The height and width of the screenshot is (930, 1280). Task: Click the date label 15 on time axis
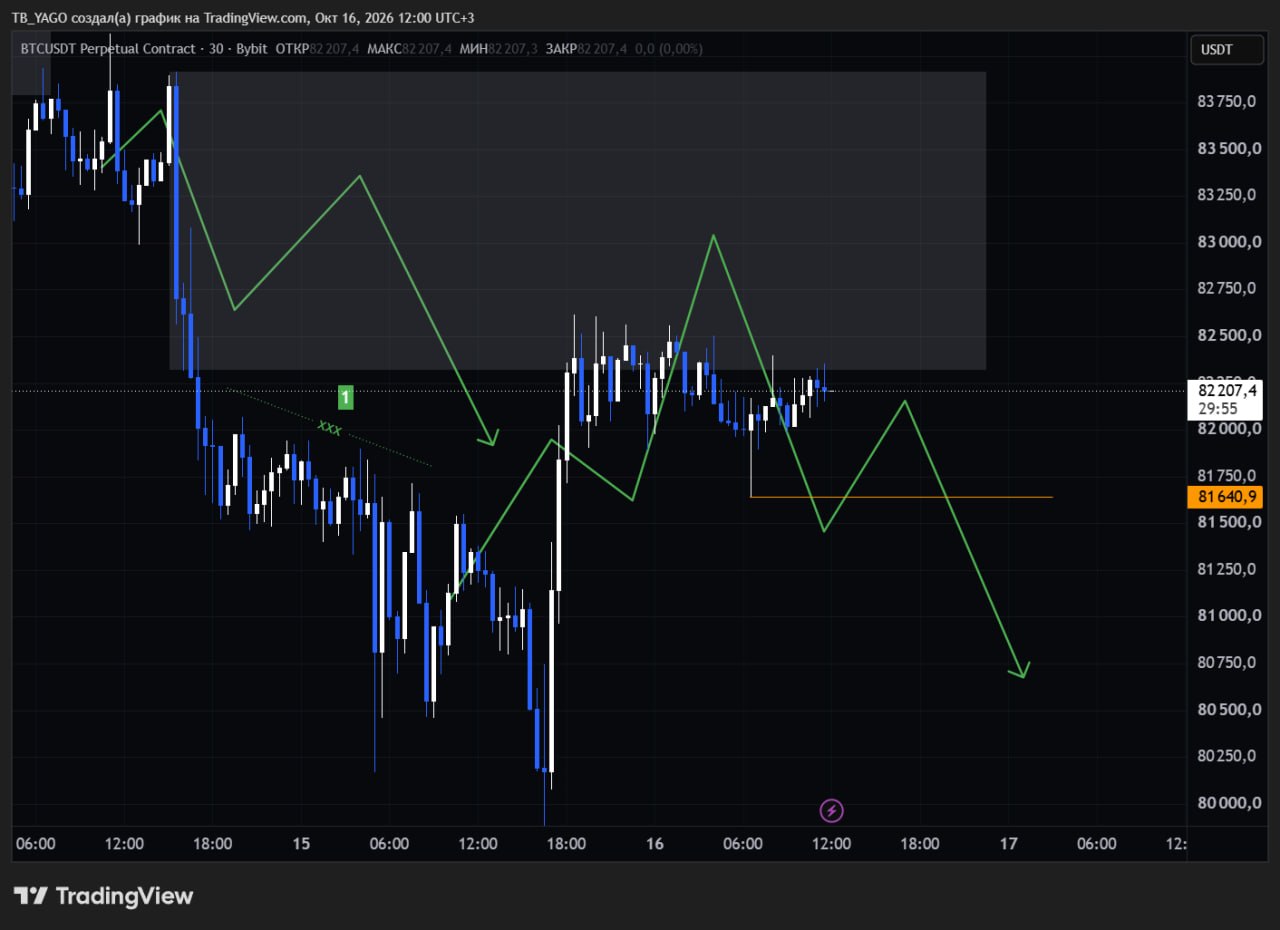pos(301,844)
